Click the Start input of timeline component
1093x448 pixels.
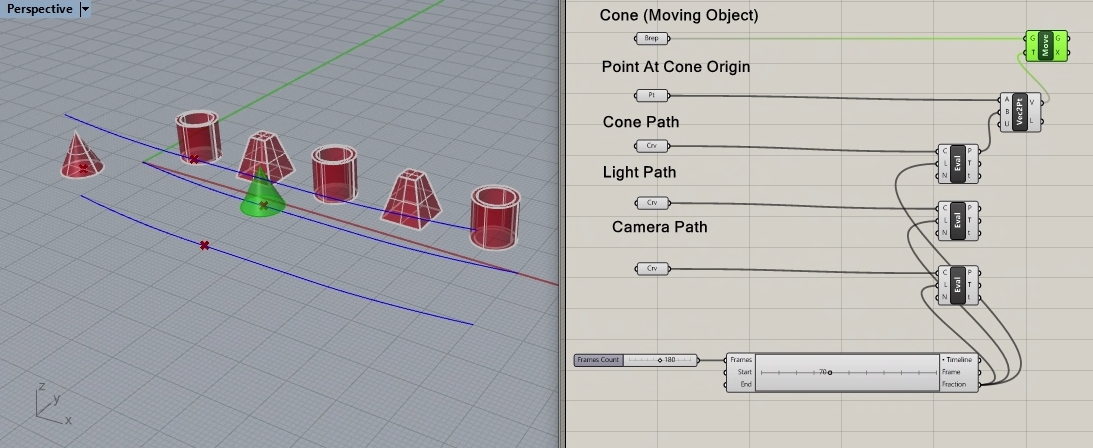click(x=743, y=372)
